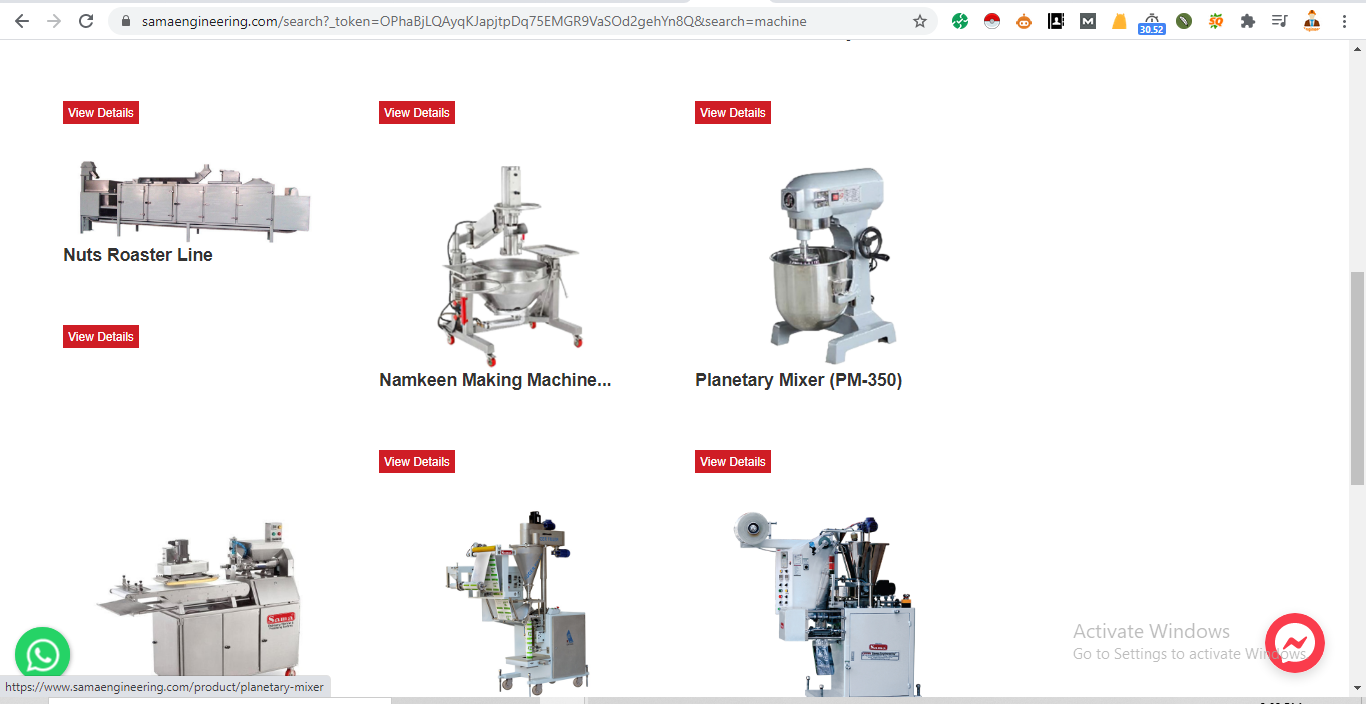Reload the current page
1366x704 pixels.
86,21
